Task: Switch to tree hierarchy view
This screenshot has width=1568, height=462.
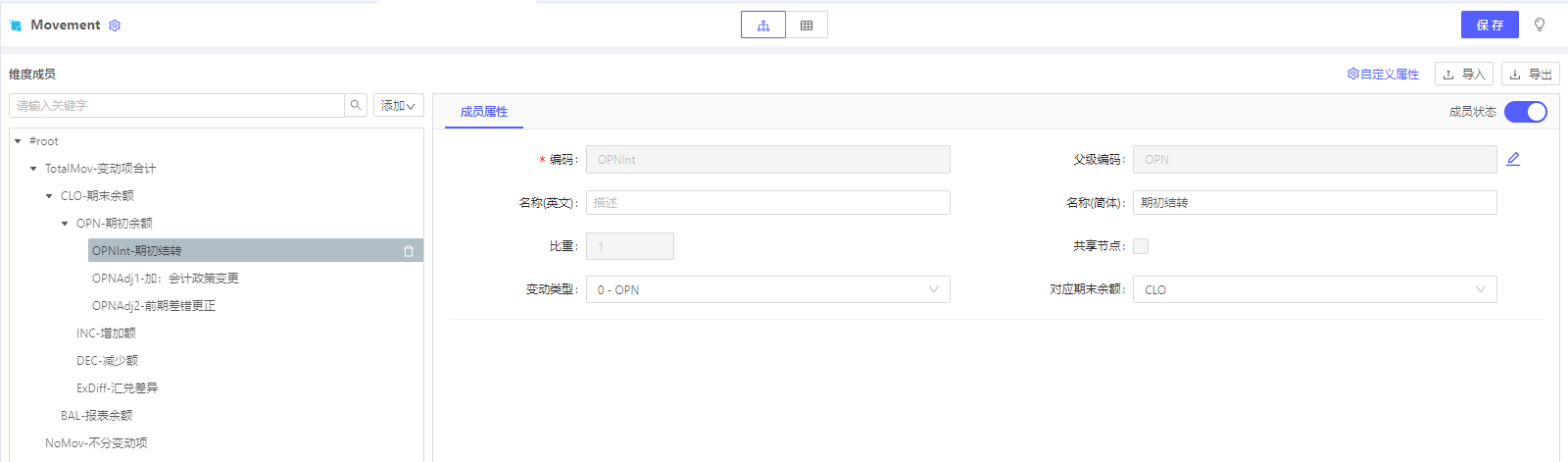Action: point(762,26)
